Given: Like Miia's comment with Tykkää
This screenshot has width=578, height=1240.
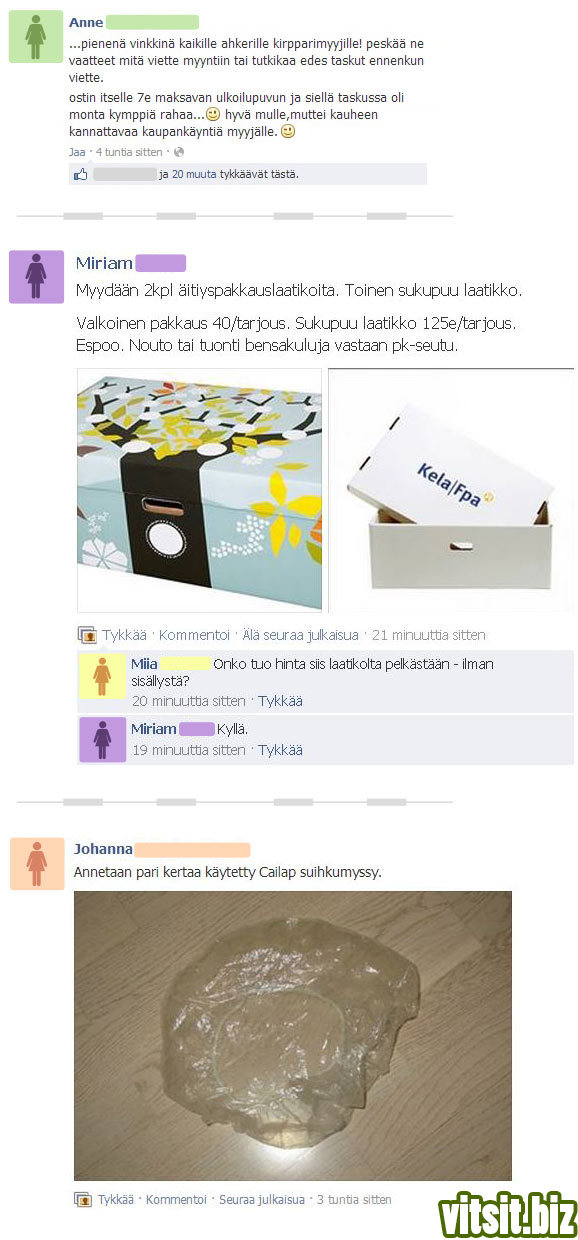Looking at the screenshot, I should tap(280, 701).
